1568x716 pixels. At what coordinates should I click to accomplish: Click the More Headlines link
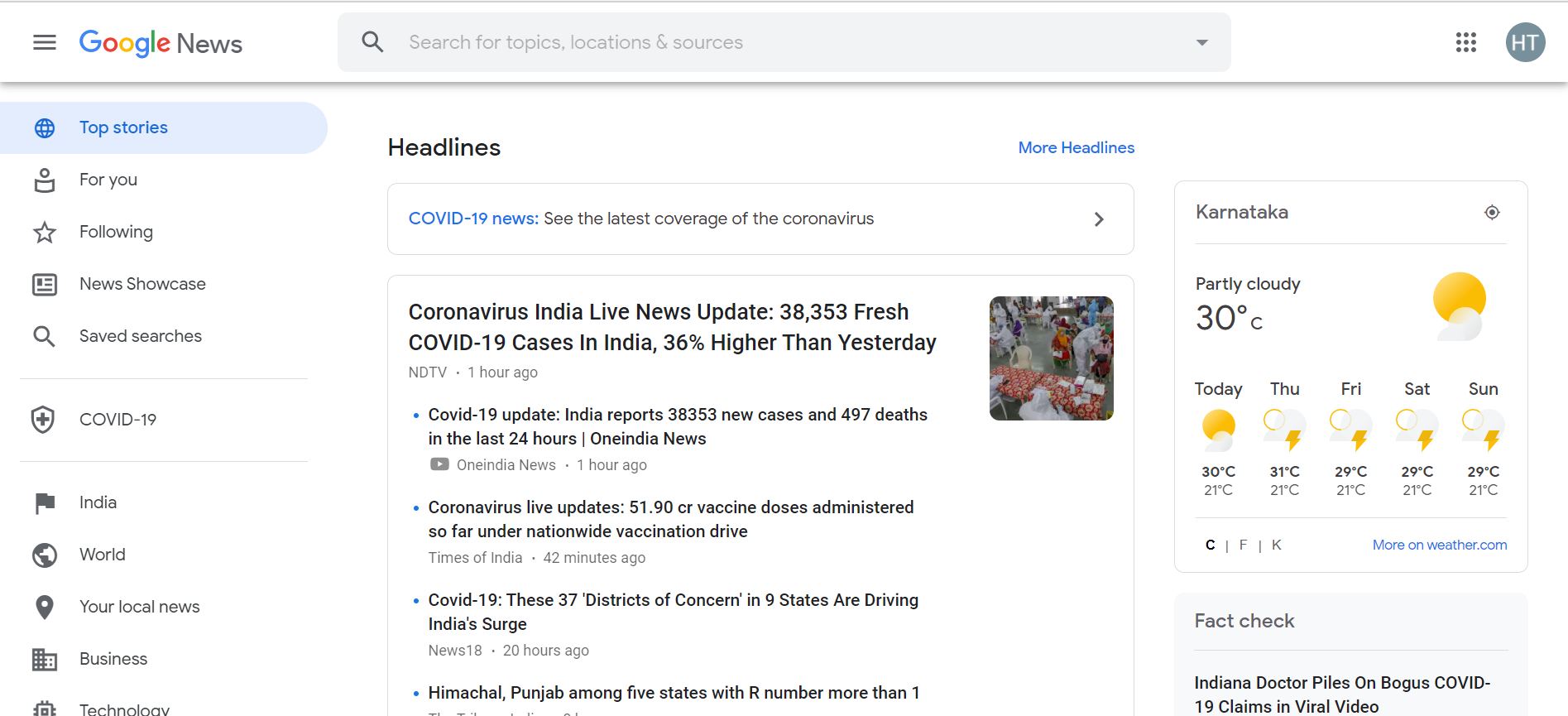pos(1077,147)
